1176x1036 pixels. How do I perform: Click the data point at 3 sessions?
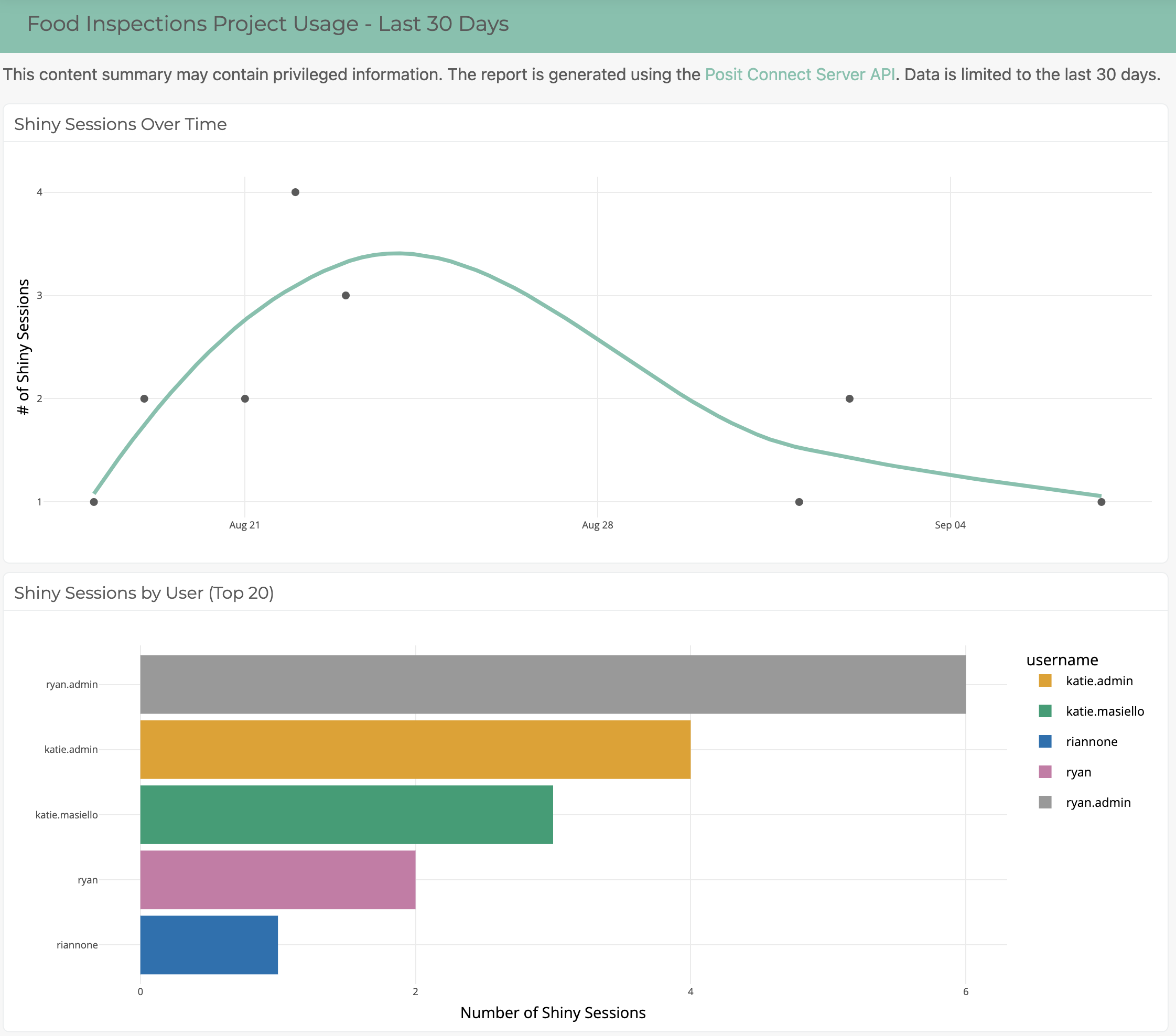(346, 296)
